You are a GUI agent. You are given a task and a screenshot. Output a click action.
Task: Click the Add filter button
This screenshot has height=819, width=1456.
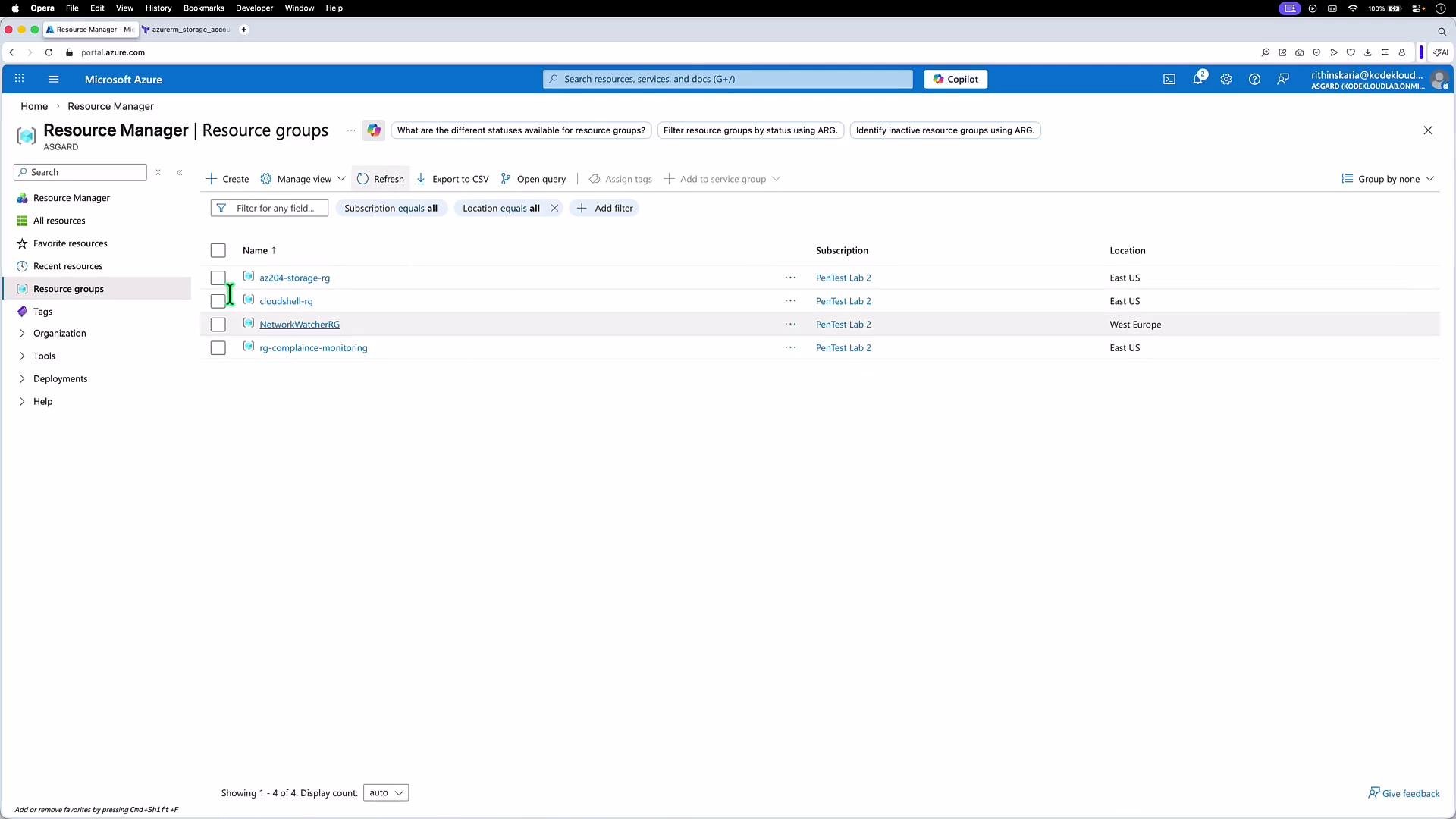(x=604, y=209)
